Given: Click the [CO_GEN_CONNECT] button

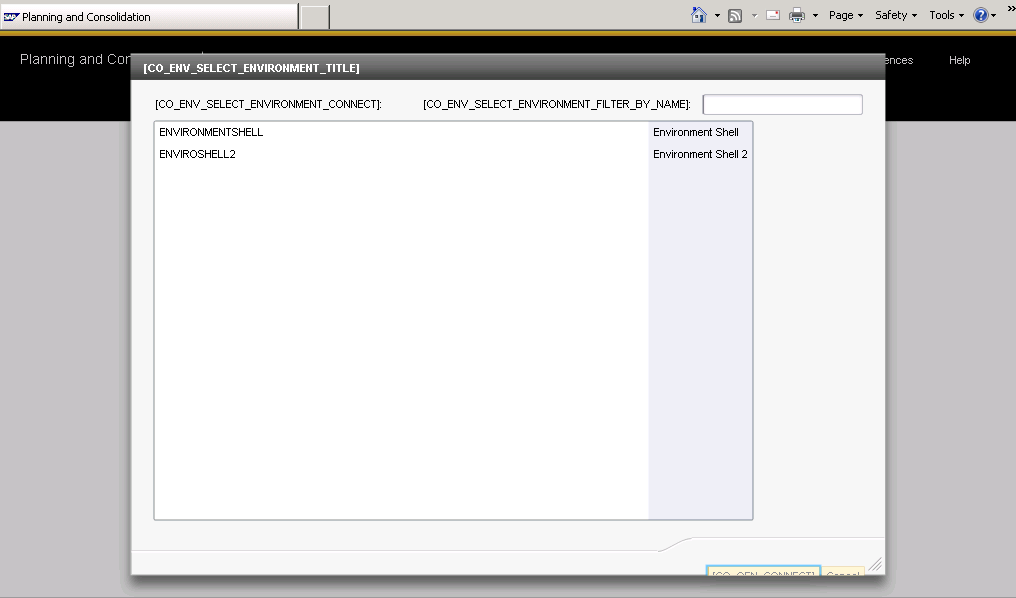Looking at the screenshot, I should pos(763,571).
